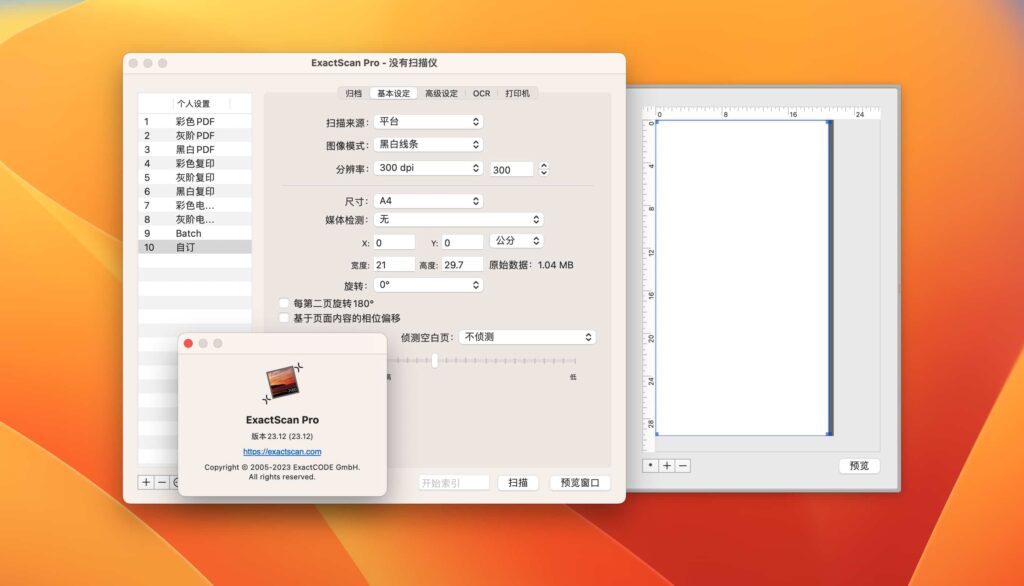Remove a preset using the − icon
1024x586 pixels.
click(x=162, y=482)
